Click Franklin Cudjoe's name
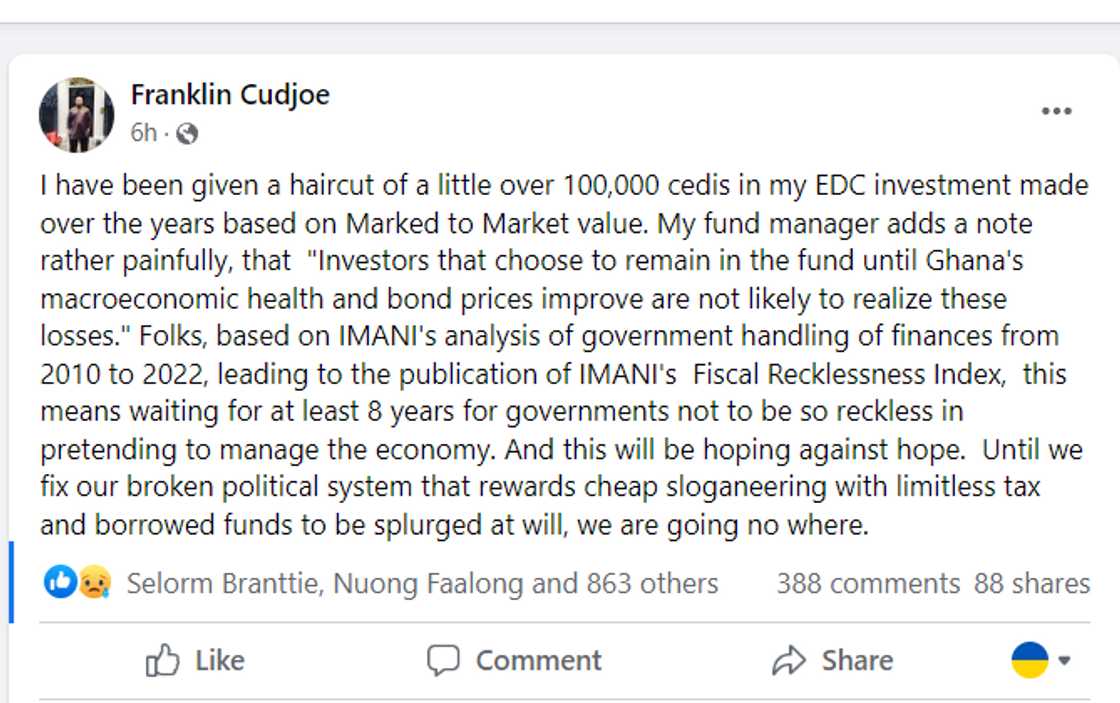Image resolution: width=1120 pixels, height=703 pixels. [x=229, y=94]
